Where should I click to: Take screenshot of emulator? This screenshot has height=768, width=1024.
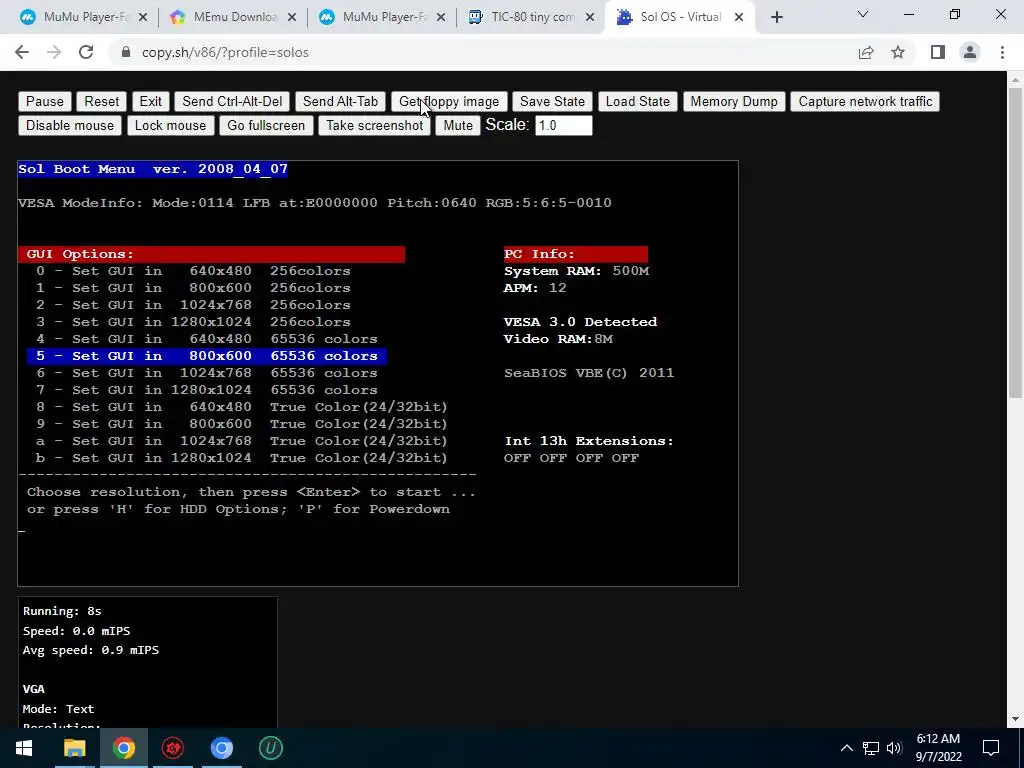coord(374,125)
